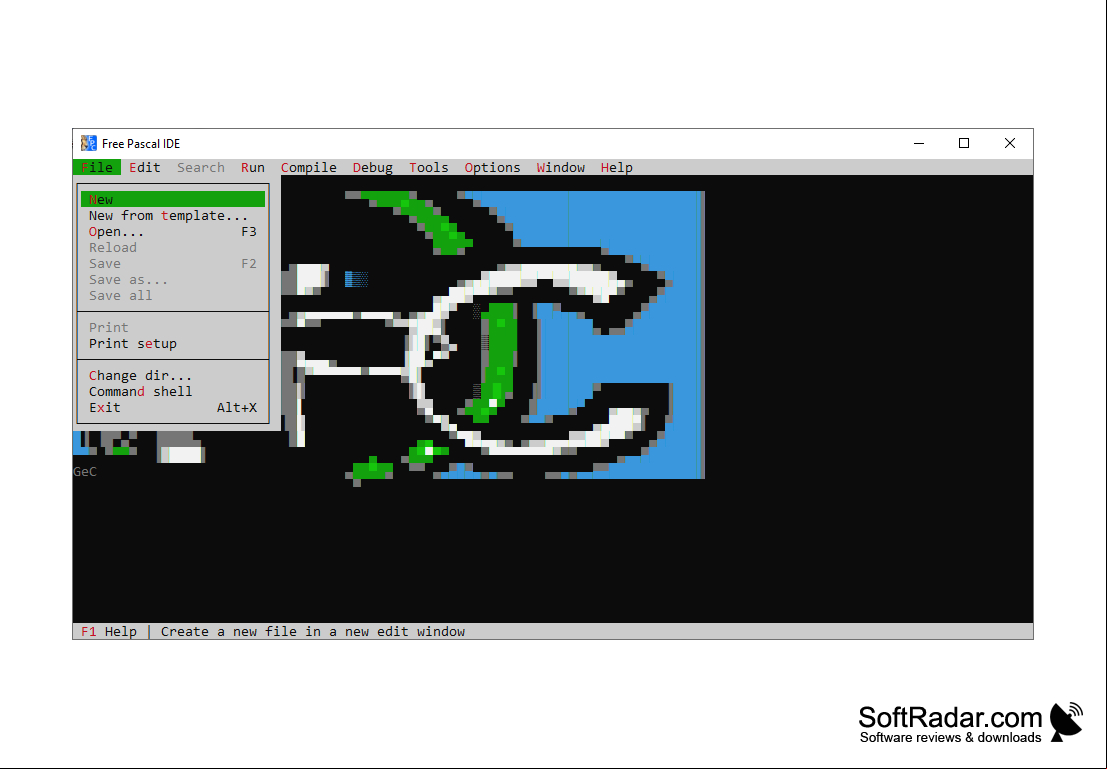
Task: Click the greyed Reload entry
Action: 173,248
